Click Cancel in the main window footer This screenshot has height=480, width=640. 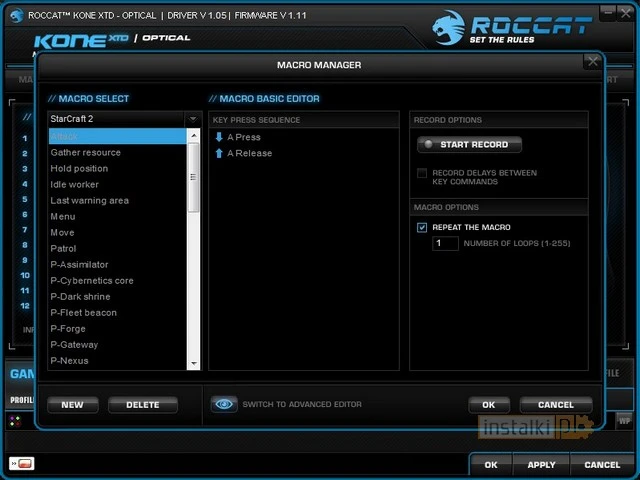click(602, 465)
